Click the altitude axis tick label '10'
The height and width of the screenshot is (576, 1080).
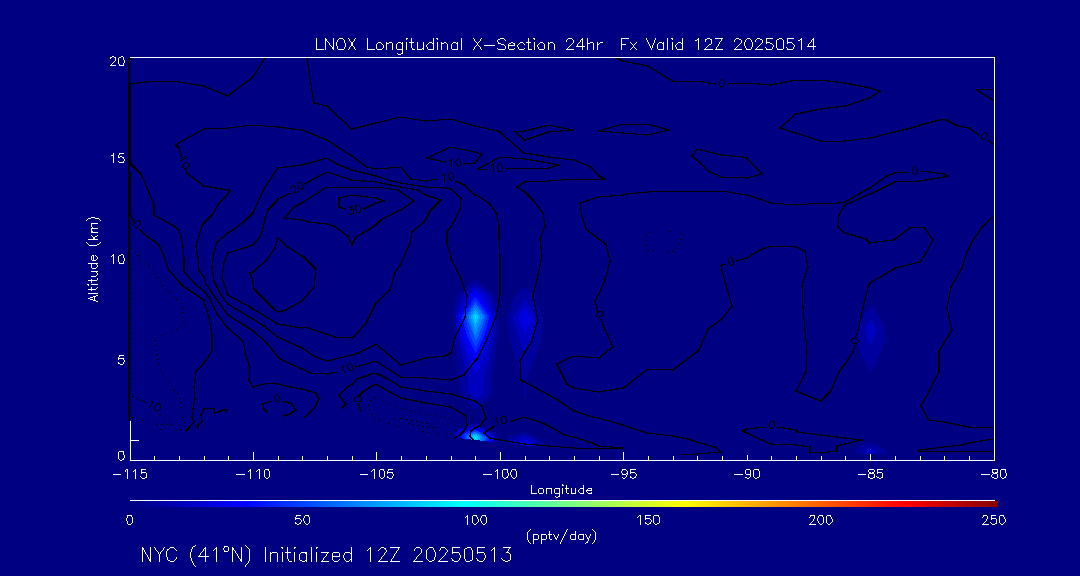pyautogui.click(x=116, y=259)
